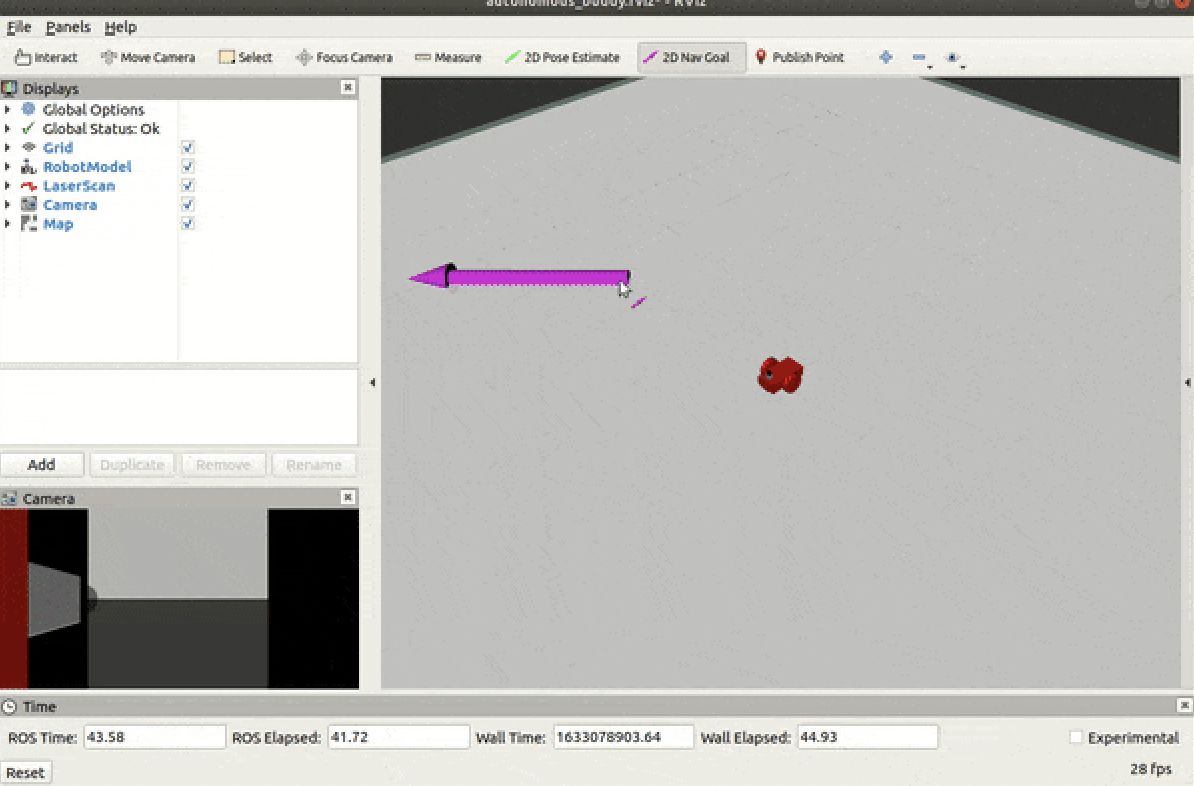The image size is (1194, 786).
Task: Click the ROS Elapsed field
Action: pos(398,737)
